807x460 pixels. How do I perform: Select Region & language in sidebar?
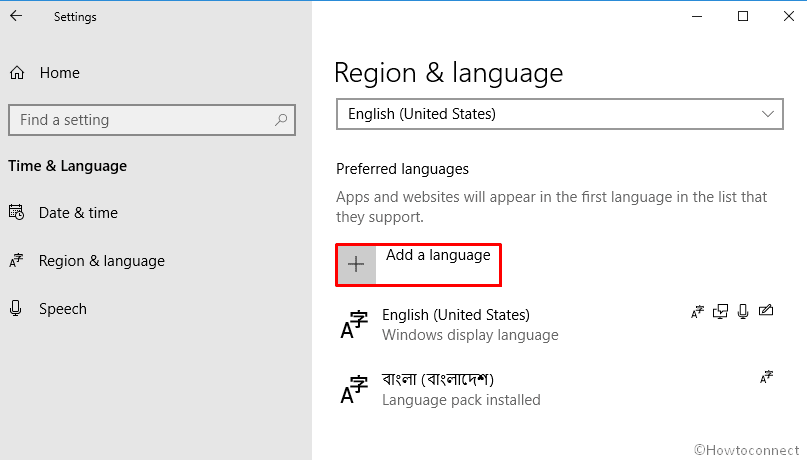click(x=102, y=261)
